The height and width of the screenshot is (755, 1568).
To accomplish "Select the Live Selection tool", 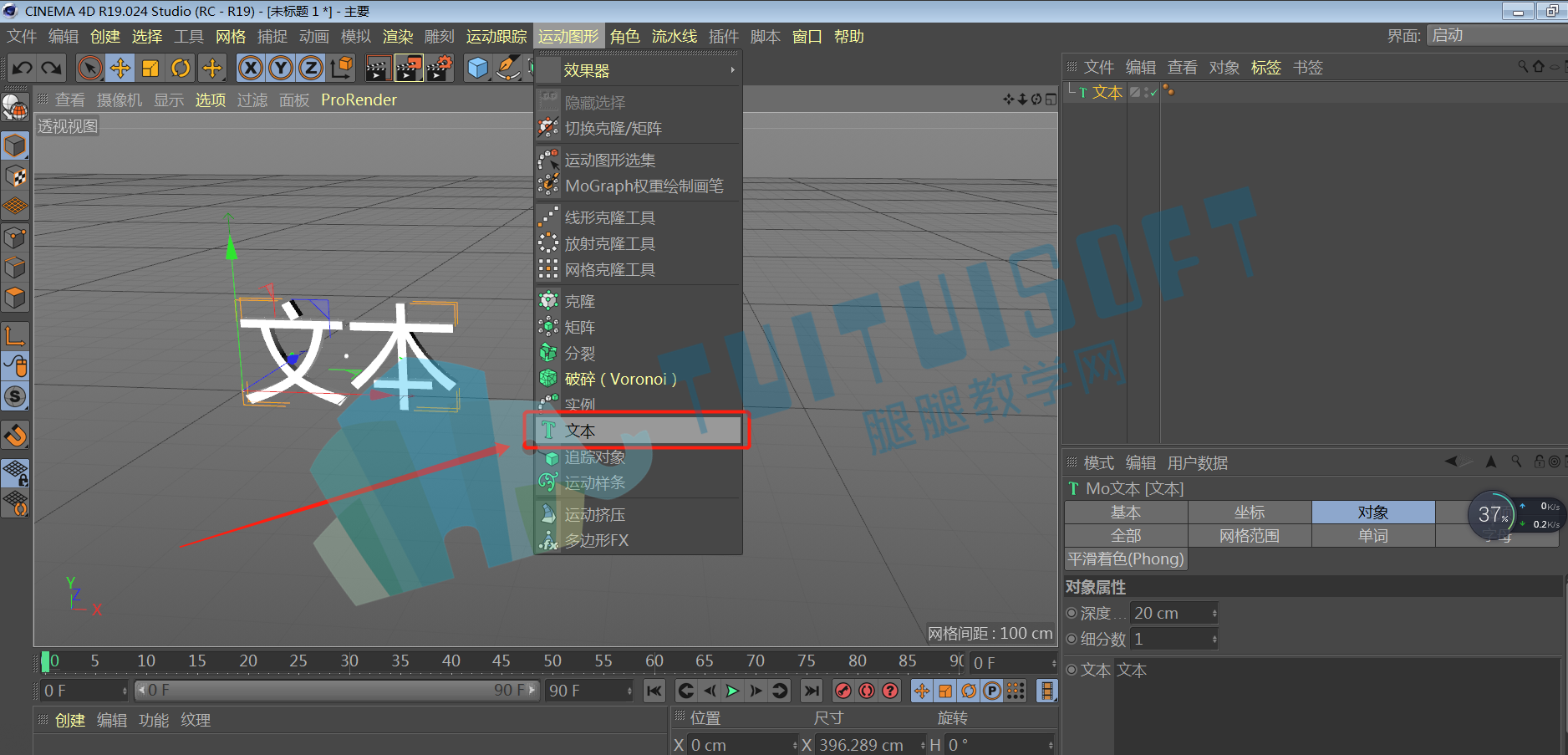I will pyautogui.click(x=89, y=68).
